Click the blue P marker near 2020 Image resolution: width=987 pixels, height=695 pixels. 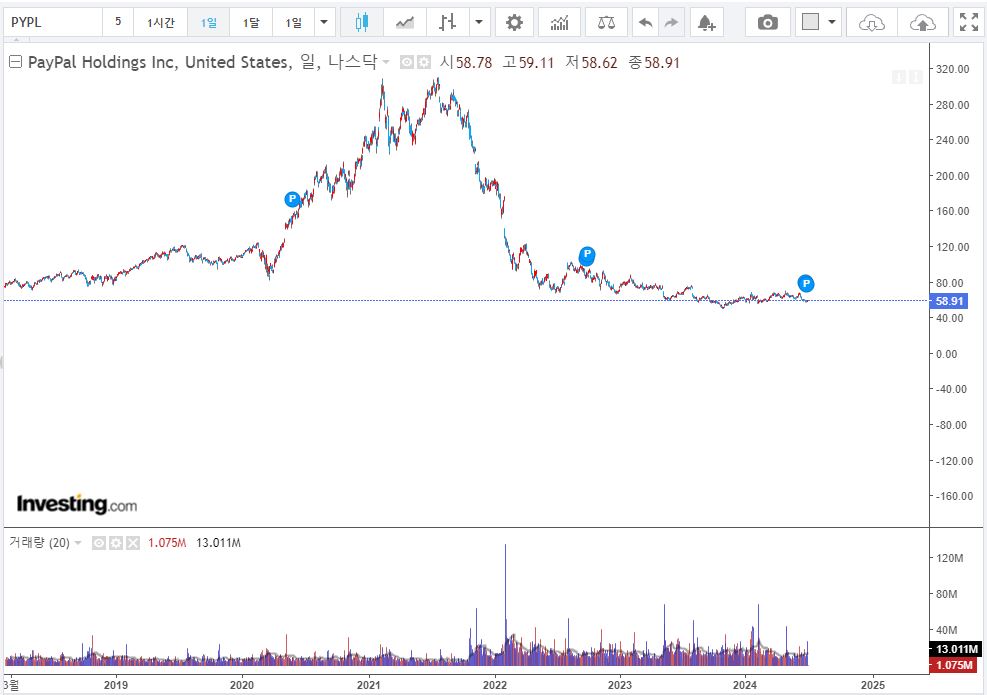point(292,200)
